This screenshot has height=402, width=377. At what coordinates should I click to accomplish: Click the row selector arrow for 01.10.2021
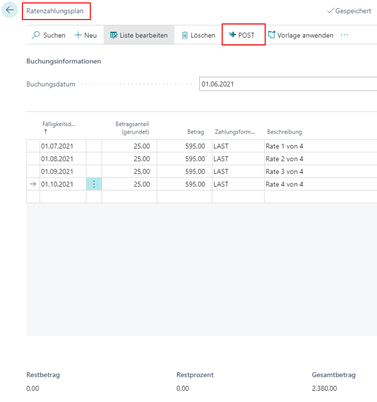[33, 184]
